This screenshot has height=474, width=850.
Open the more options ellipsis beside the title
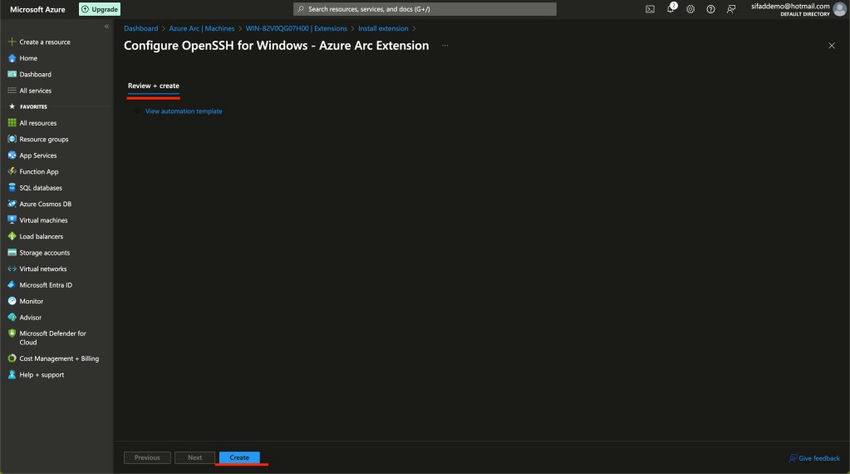(x=445, y=46)
